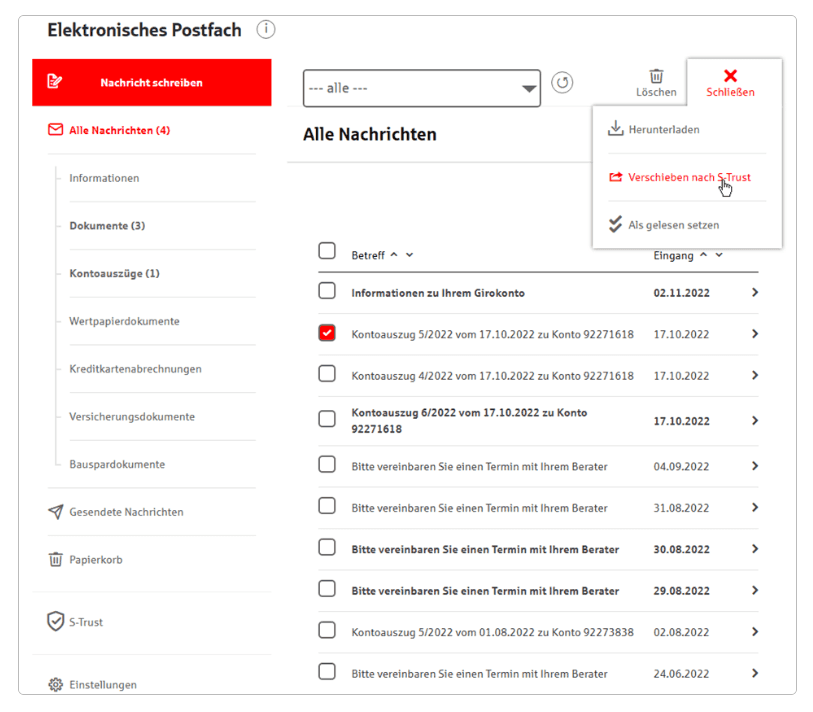Screen dimensions: 813x712
Task: Check the Kontoauszug 6/2022 checkbox
Action: 327,418
